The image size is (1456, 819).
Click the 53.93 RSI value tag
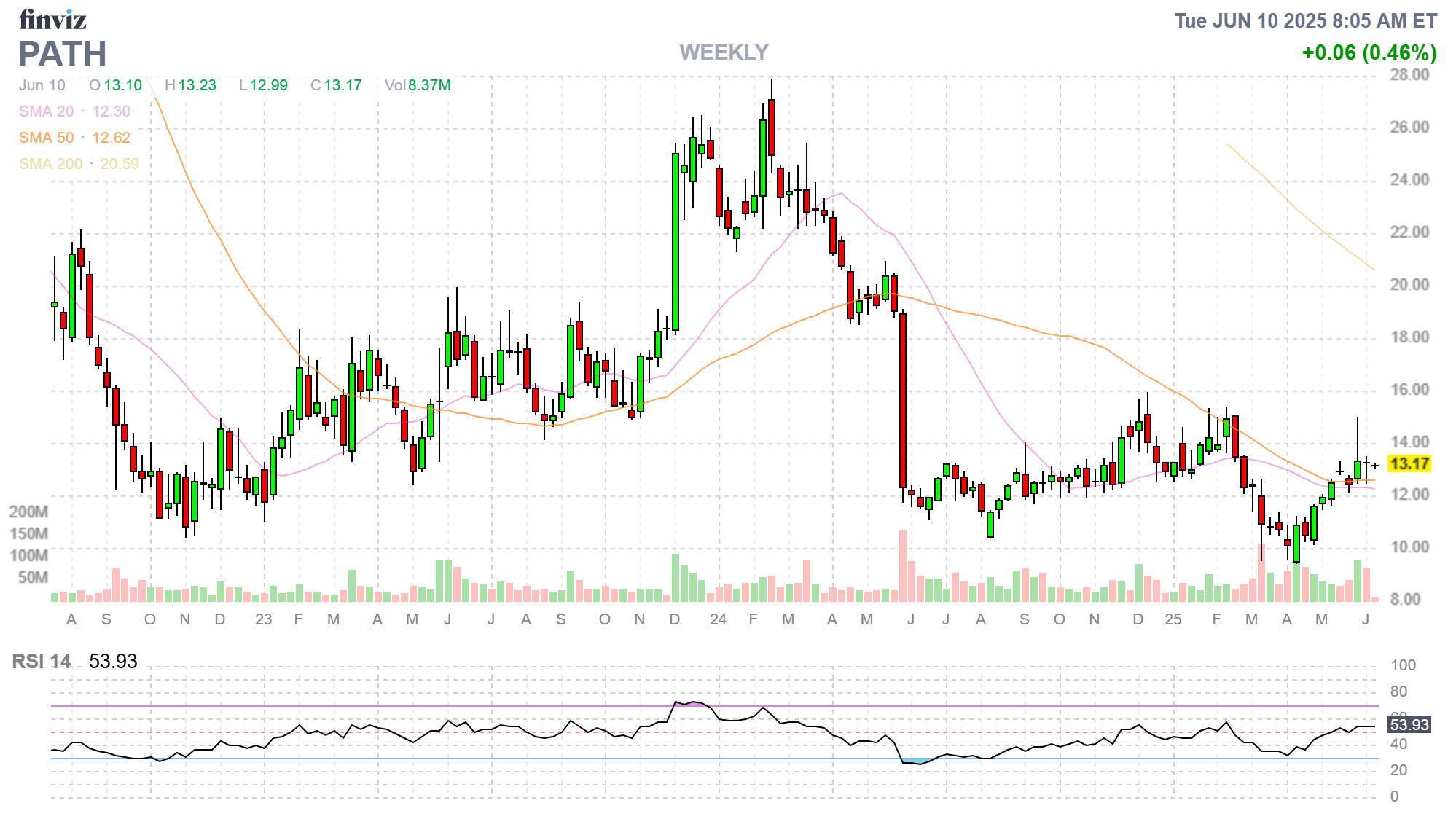click(x=1409, y=724)
